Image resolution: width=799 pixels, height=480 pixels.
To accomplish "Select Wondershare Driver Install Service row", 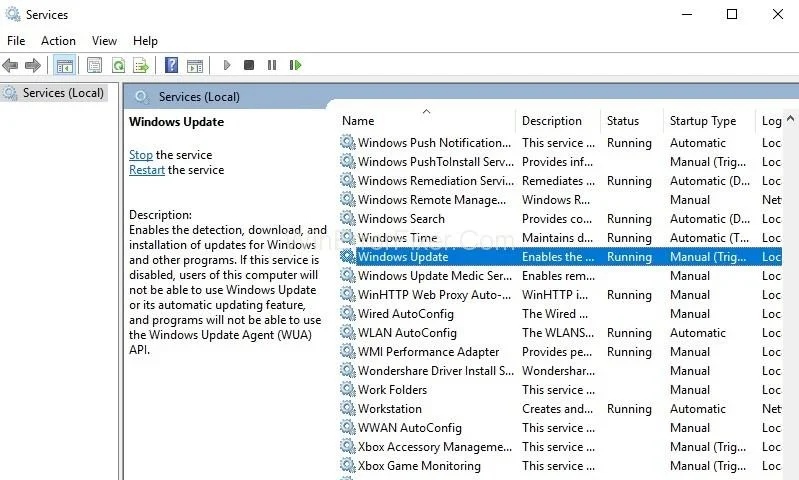I will [x=561, y=370].
